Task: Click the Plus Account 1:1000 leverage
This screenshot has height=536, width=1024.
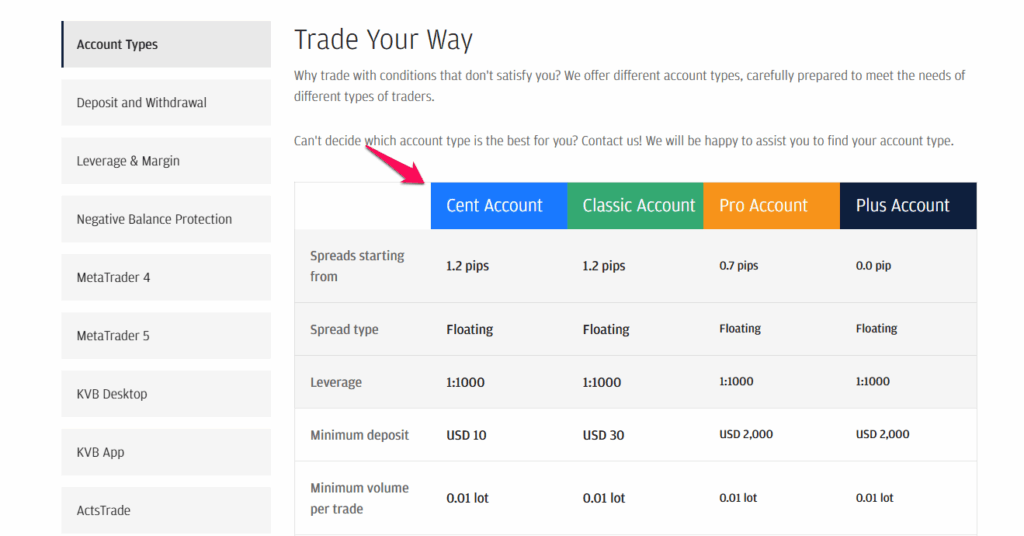Action: pos(872,381)
